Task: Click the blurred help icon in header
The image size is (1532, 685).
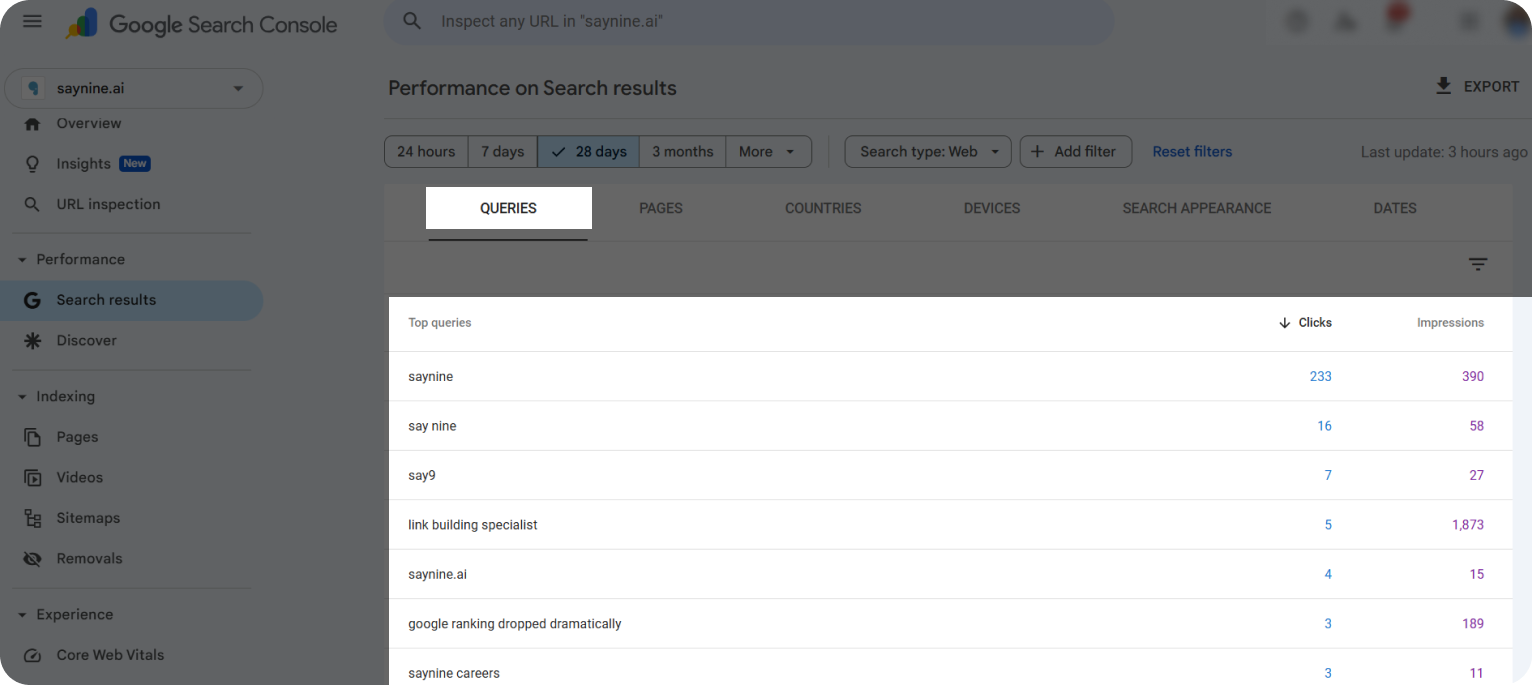Action: [x=1297, y=21]
